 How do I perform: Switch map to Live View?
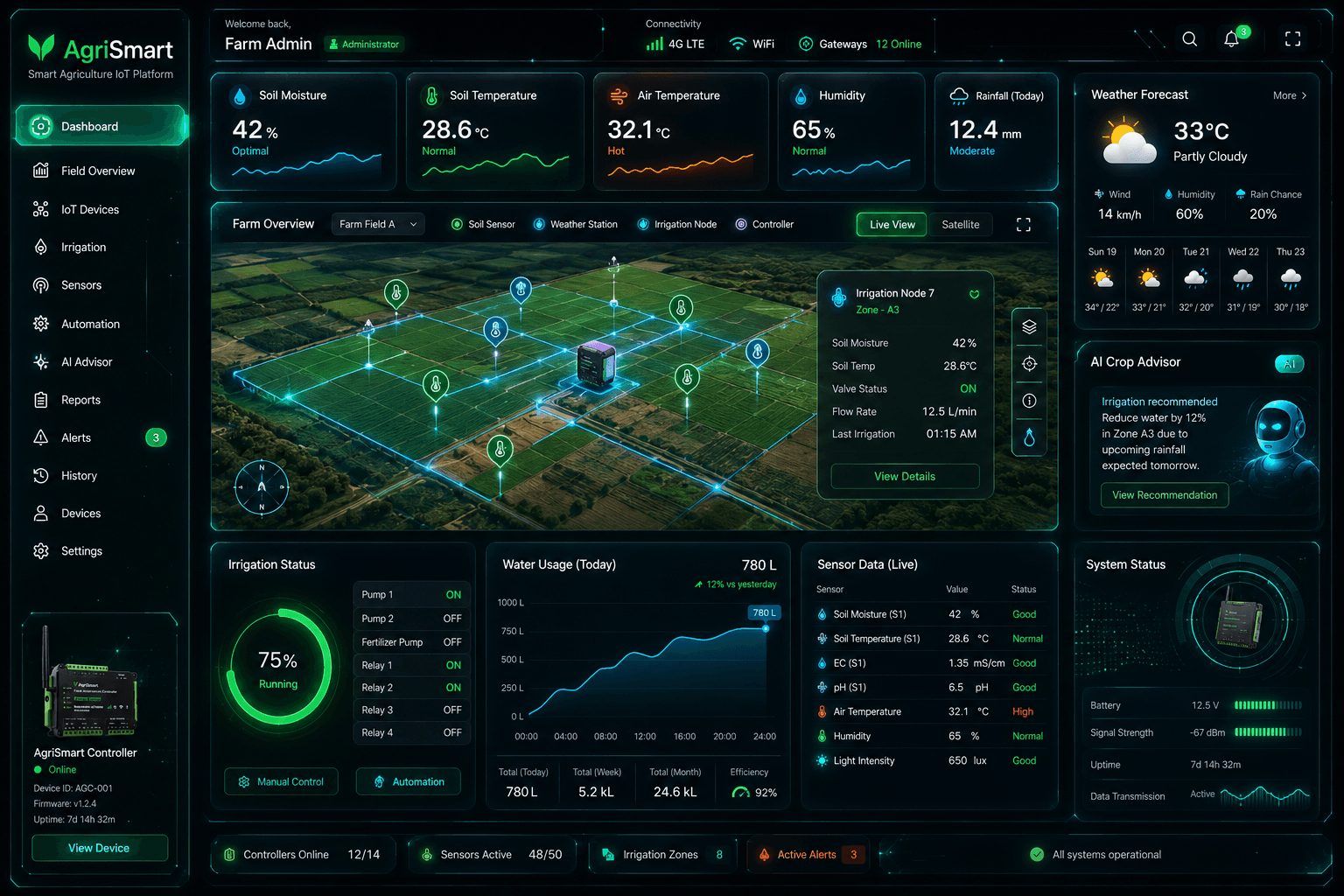point(892,225)
